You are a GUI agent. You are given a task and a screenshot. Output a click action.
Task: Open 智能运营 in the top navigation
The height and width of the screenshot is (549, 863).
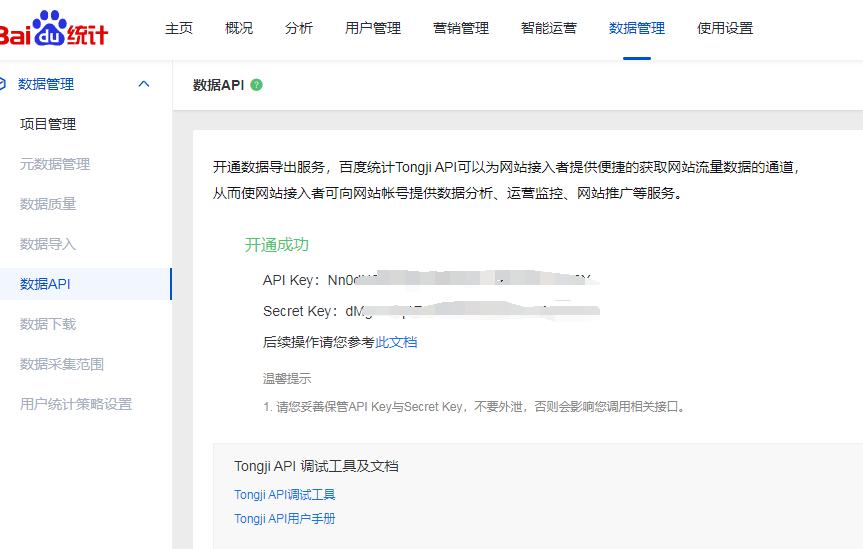point(549,28)
